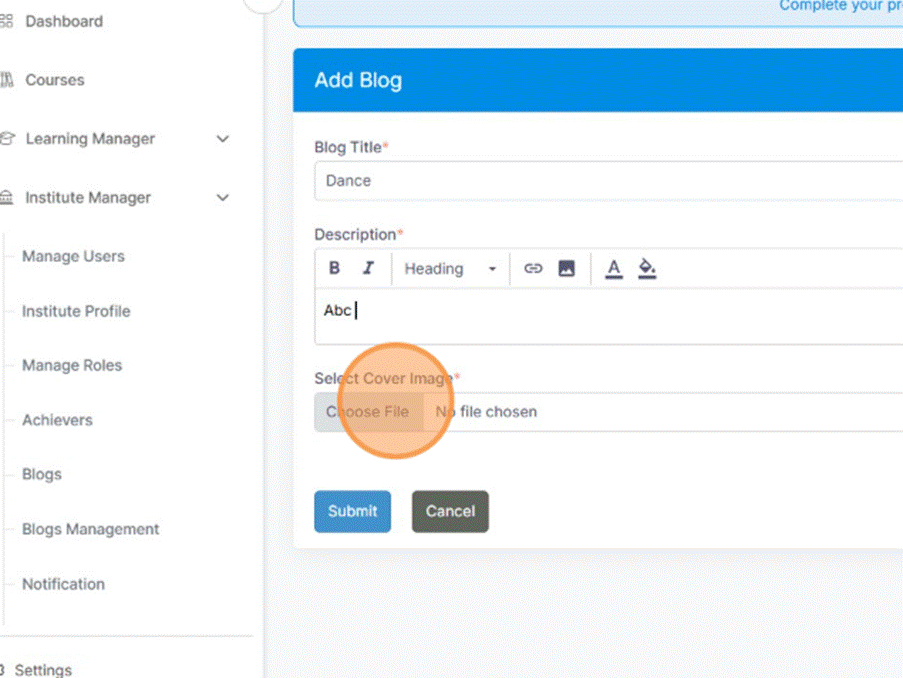903x678 pixels.
Task: Toggle italic formatting in description editor
Action: (368, 268)
